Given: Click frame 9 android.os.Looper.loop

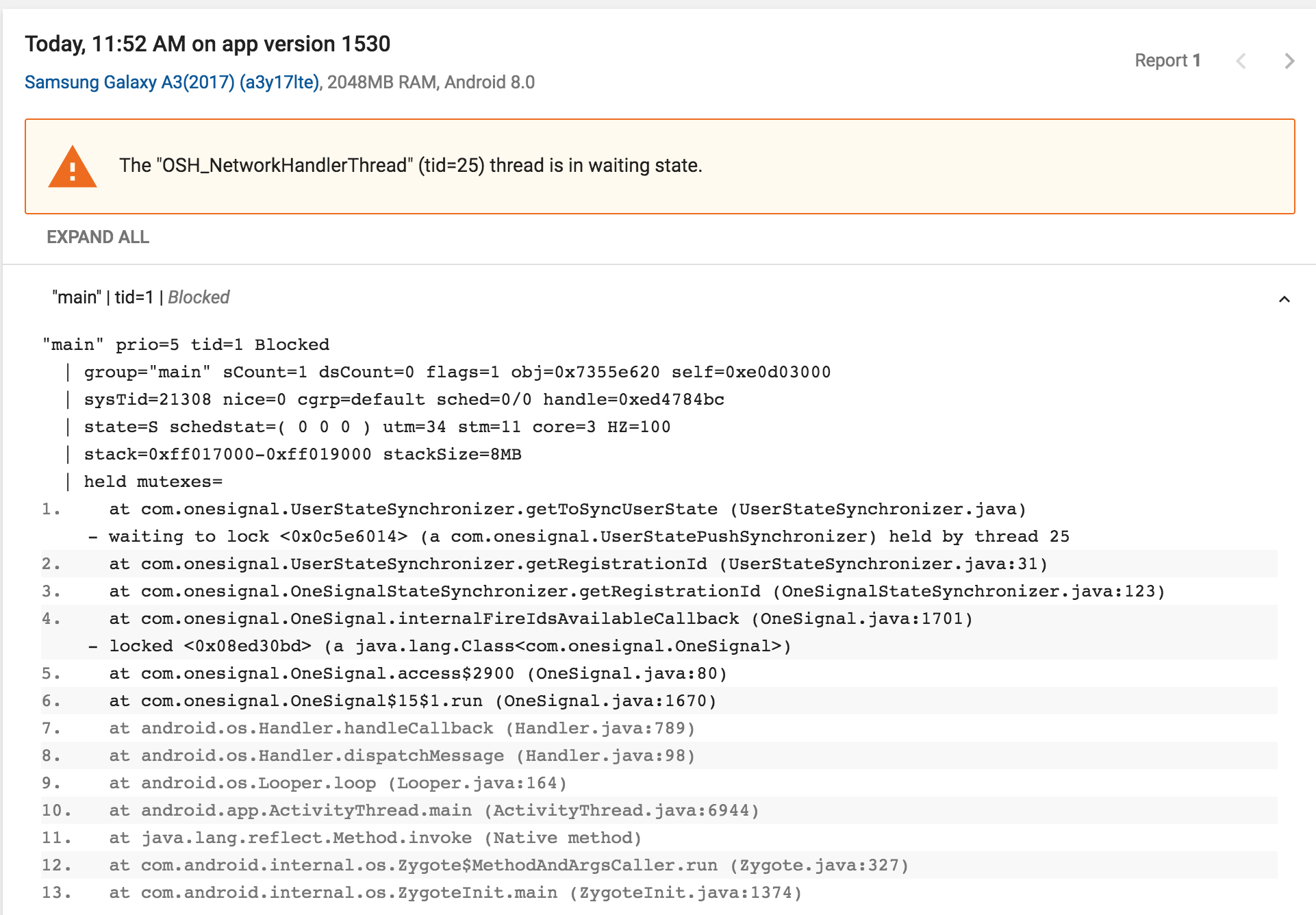Looking at the screenshot, I should pyautogui.click(x=336, y=783).
